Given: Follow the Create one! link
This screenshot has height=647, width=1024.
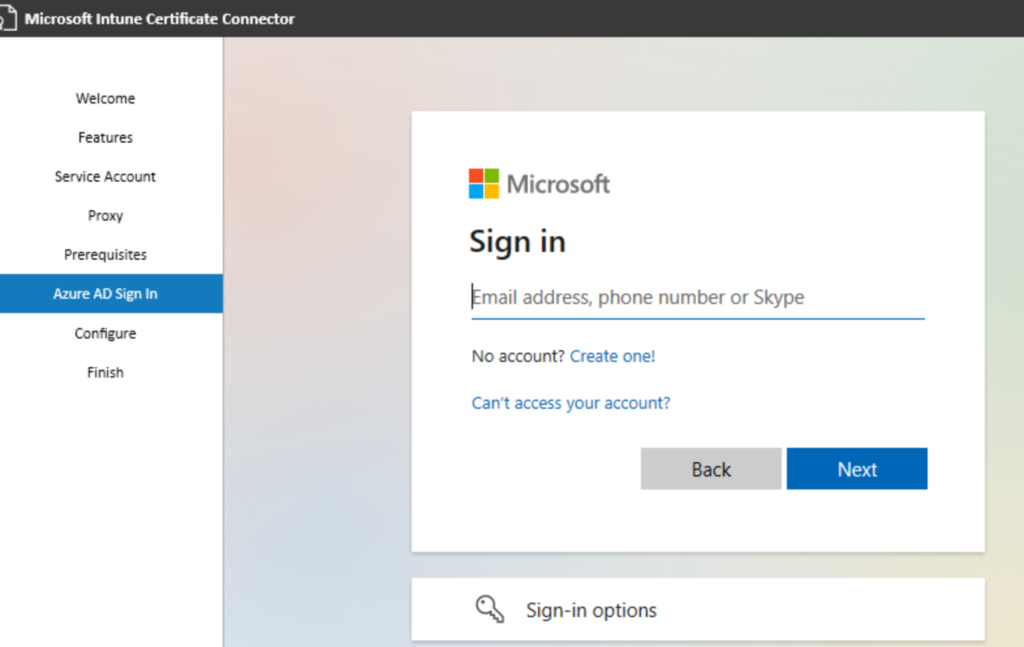Looking at the screenshot, I should [x=612, y=356].
